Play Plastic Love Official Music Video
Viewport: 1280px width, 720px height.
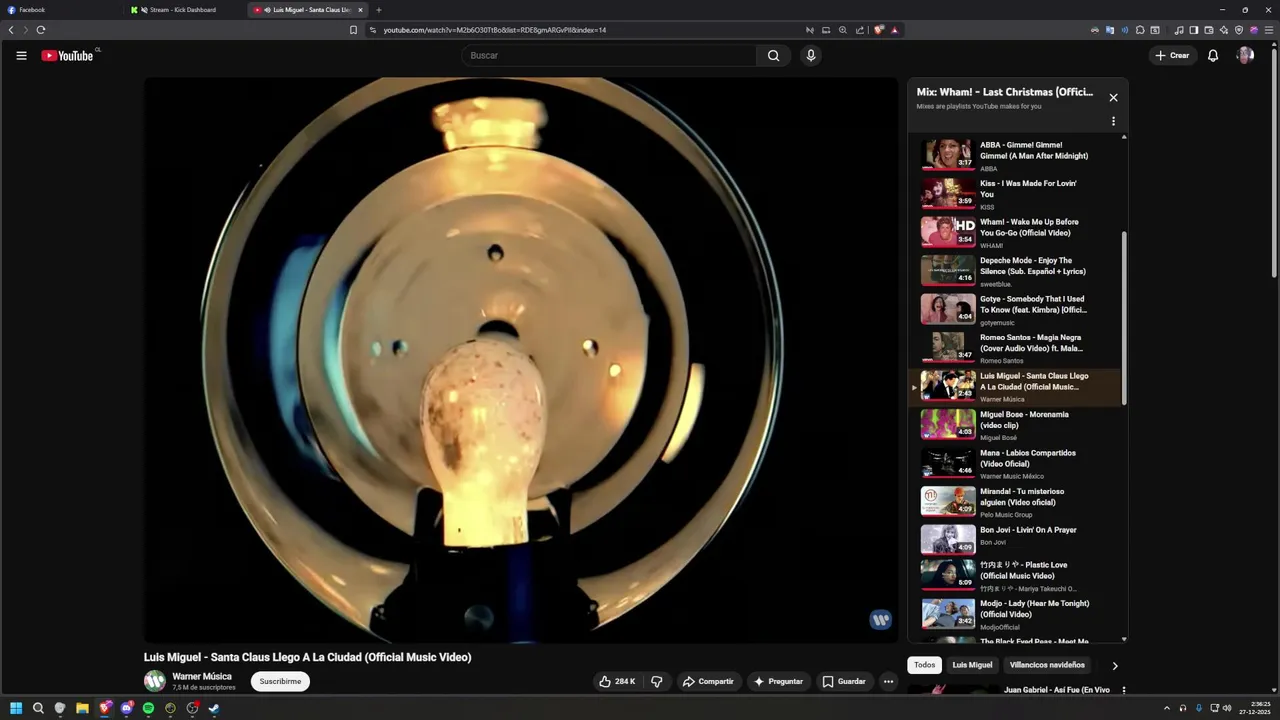tap(1014, 576)
